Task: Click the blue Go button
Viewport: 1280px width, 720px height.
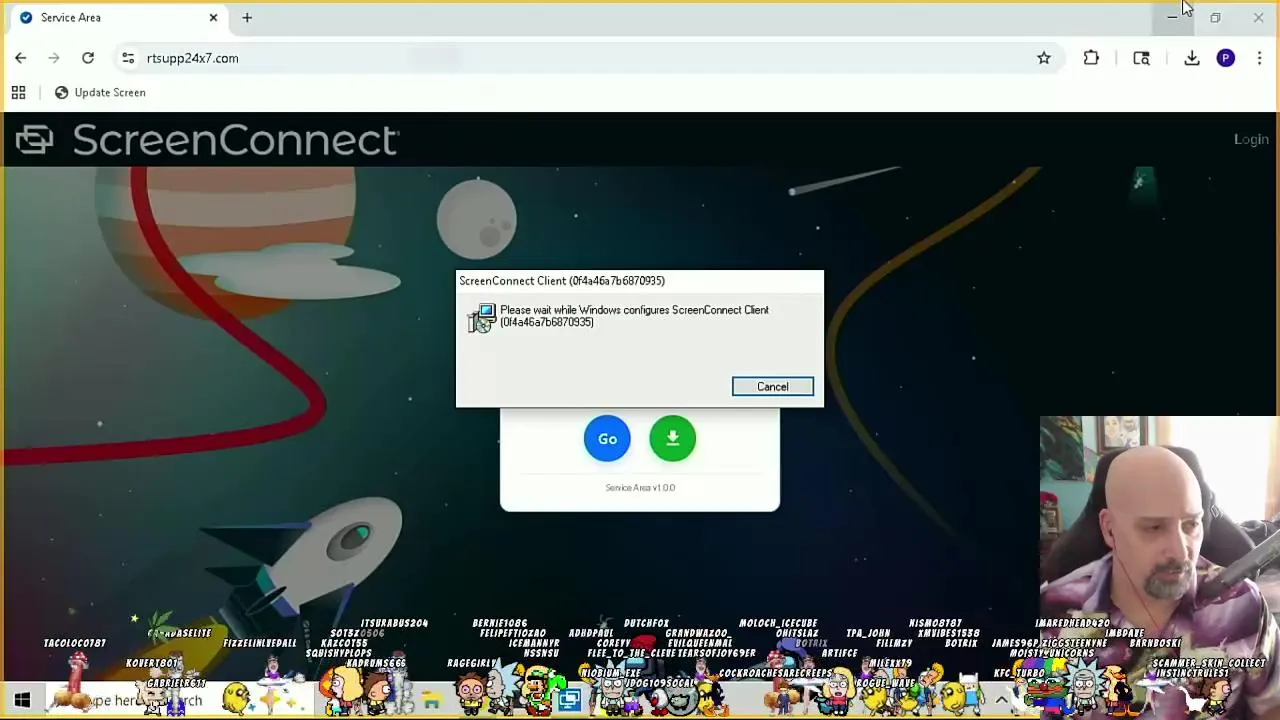Action: [x=607, y=439]
